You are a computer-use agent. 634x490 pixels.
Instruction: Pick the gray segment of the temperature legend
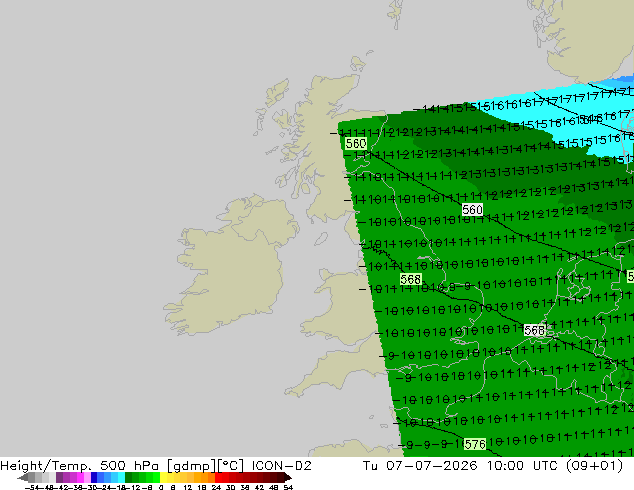point(32,477)
